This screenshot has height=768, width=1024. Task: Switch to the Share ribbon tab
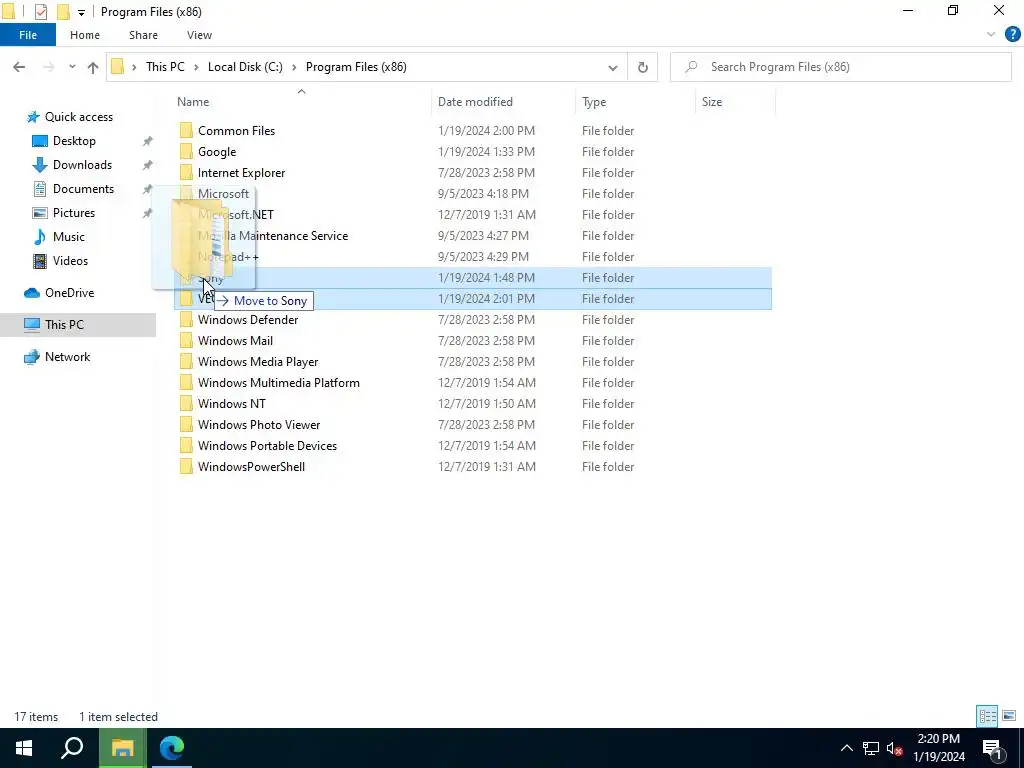tap(143, 35)
